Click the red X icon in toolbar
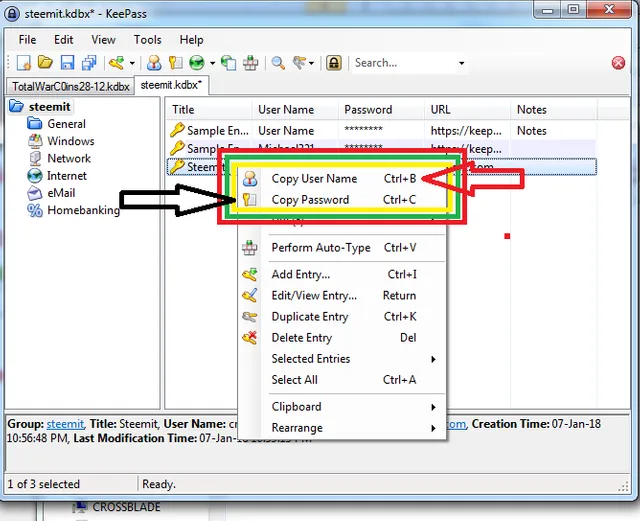The height and width of the screenshot is (521, 640). [x=618, y=63]
